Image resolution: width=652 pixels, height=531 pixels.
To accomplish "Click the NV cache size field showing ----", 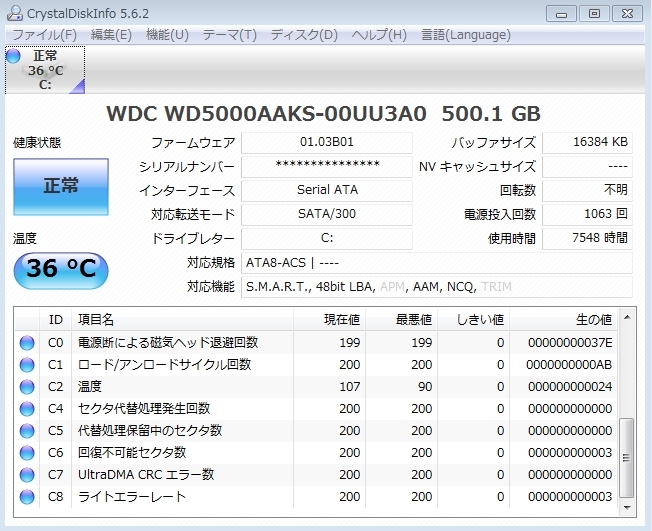I will coord(587,166).
